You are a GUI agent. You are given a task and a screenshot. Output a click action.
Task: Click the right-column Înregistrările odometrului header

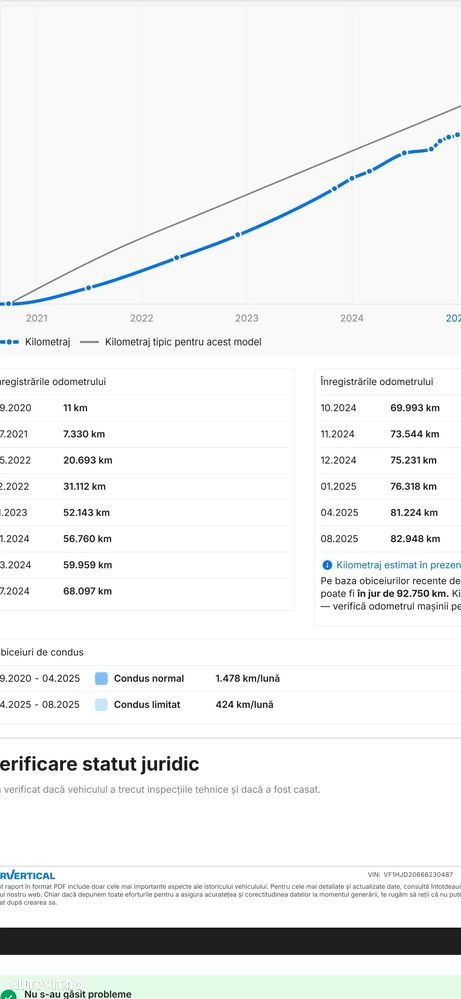pyautogui.click(x=377, y=382)
